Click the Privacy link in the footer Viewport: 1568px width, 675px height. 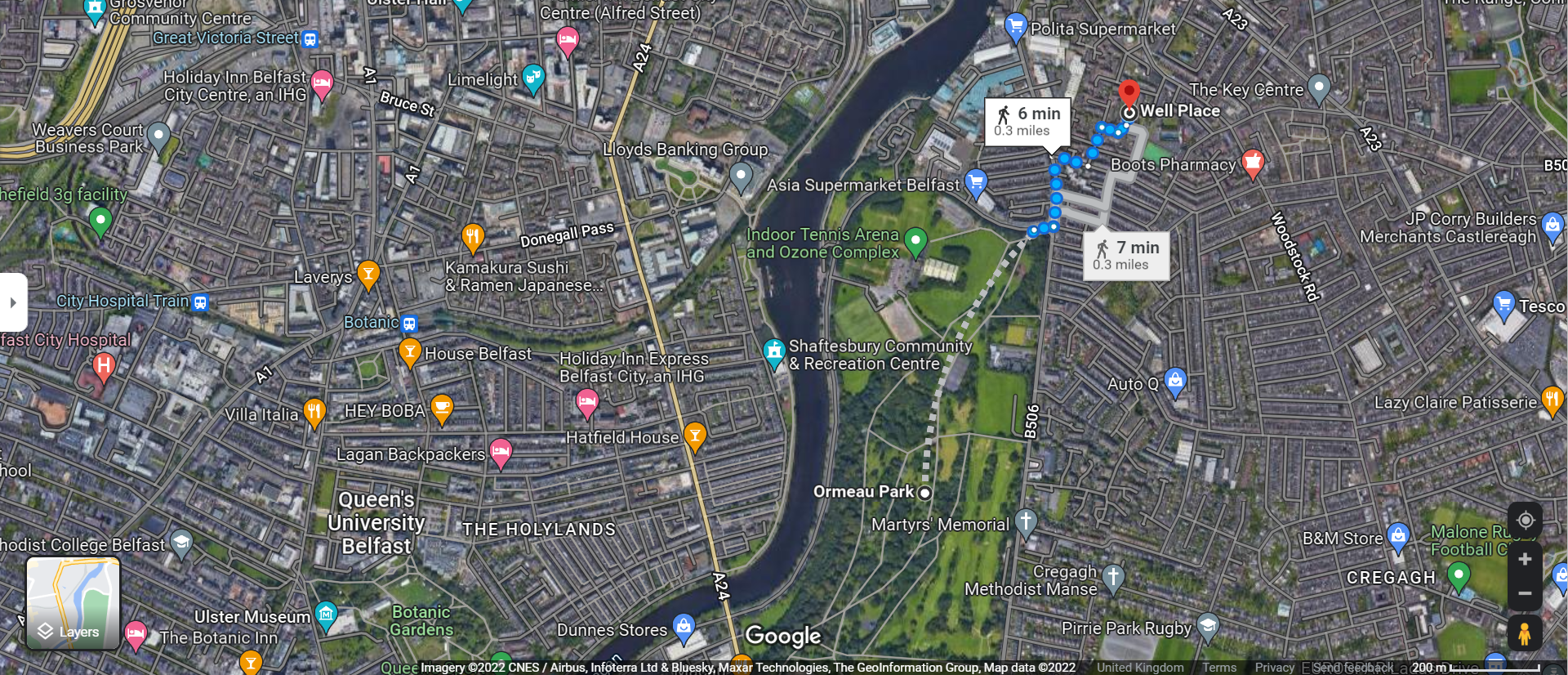click(x=1274, y=668)
